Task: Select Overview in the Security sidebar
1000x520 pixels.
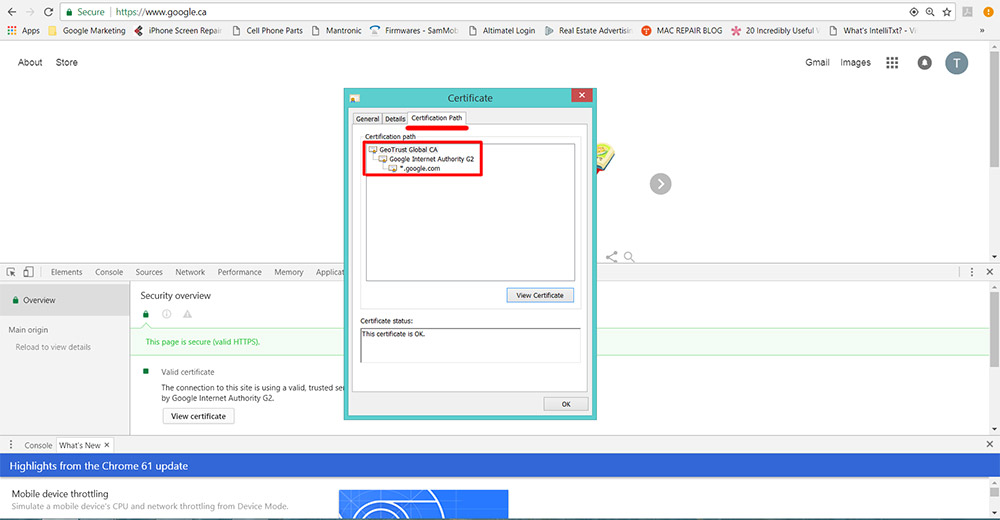Action: (x=65, y=300)
